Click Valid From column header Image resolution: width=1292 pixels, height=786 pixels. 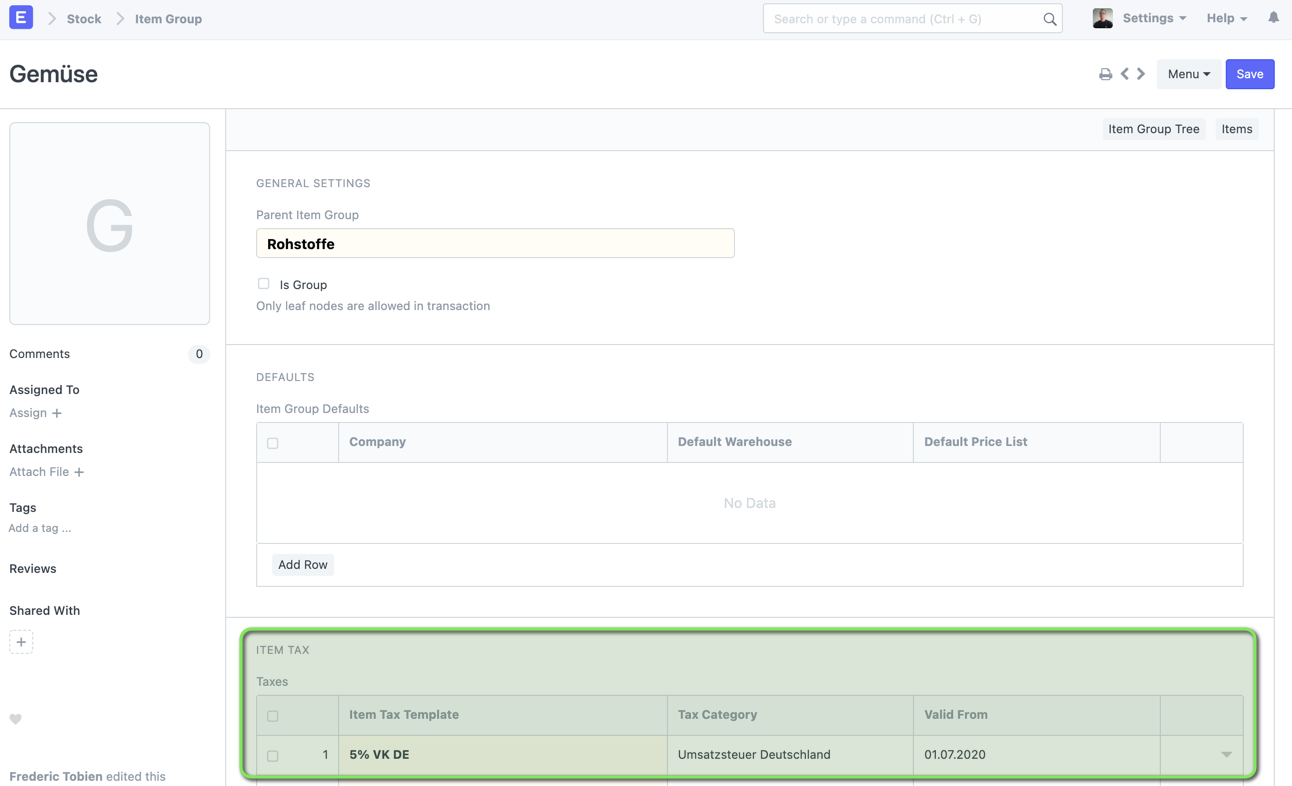point(1036,715)
